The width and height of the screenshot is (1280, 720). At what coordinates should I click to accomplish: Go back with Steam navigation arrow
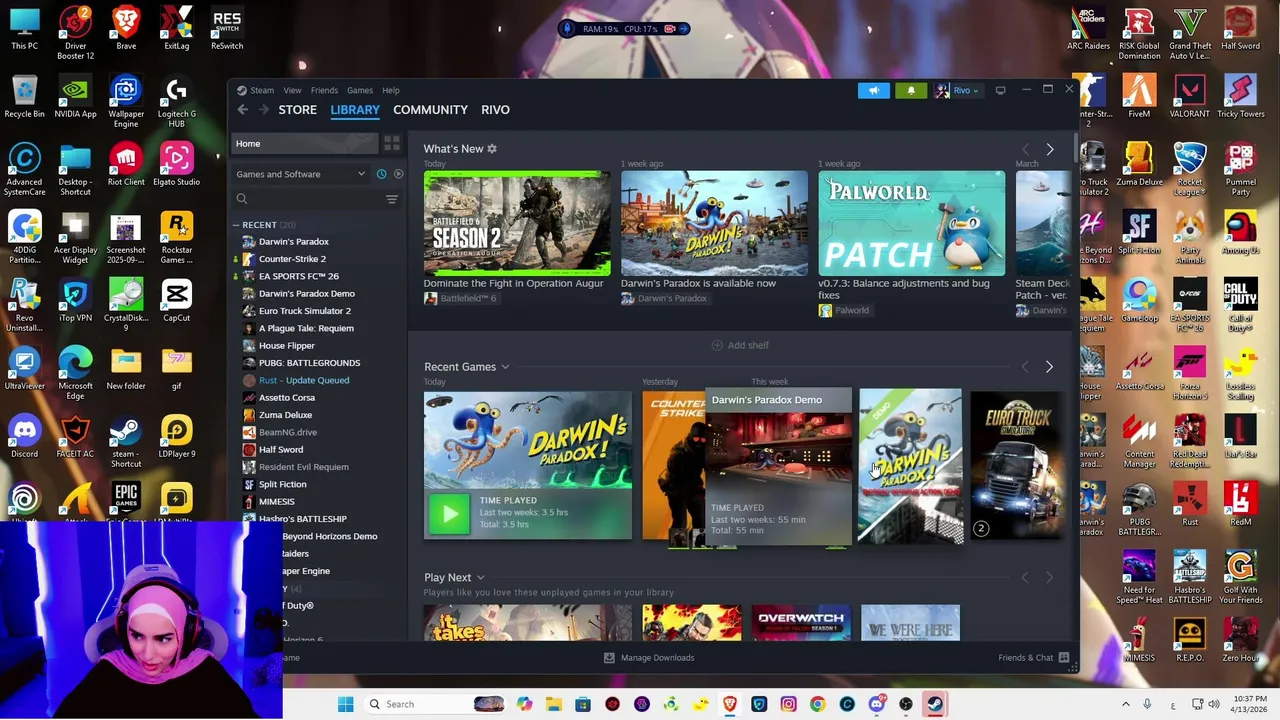[243, 110]
